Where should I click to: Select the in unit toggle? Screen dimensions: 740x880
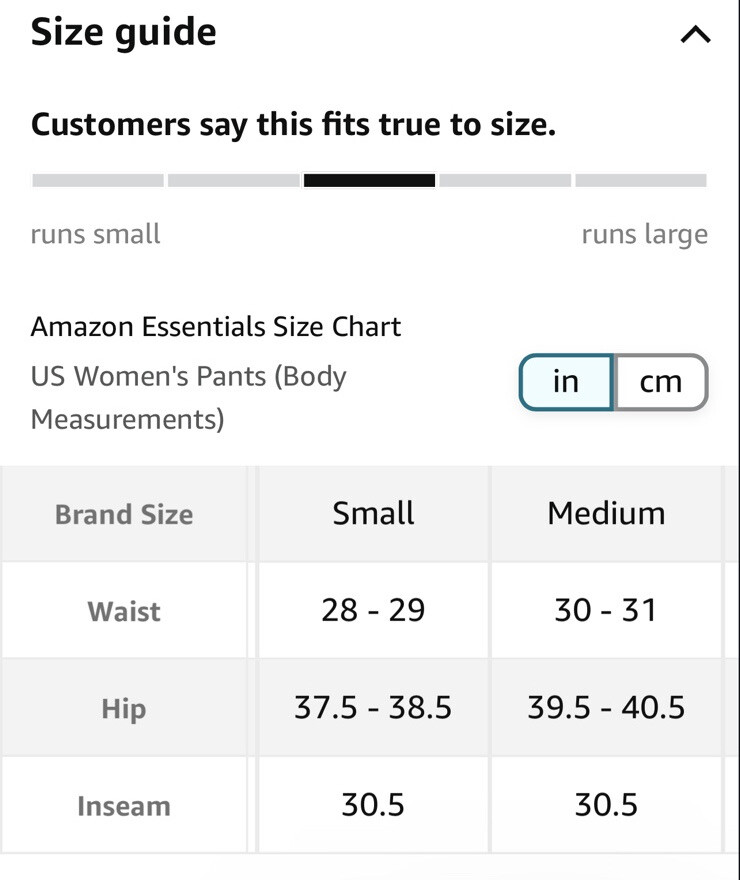[x=566, y=382]
